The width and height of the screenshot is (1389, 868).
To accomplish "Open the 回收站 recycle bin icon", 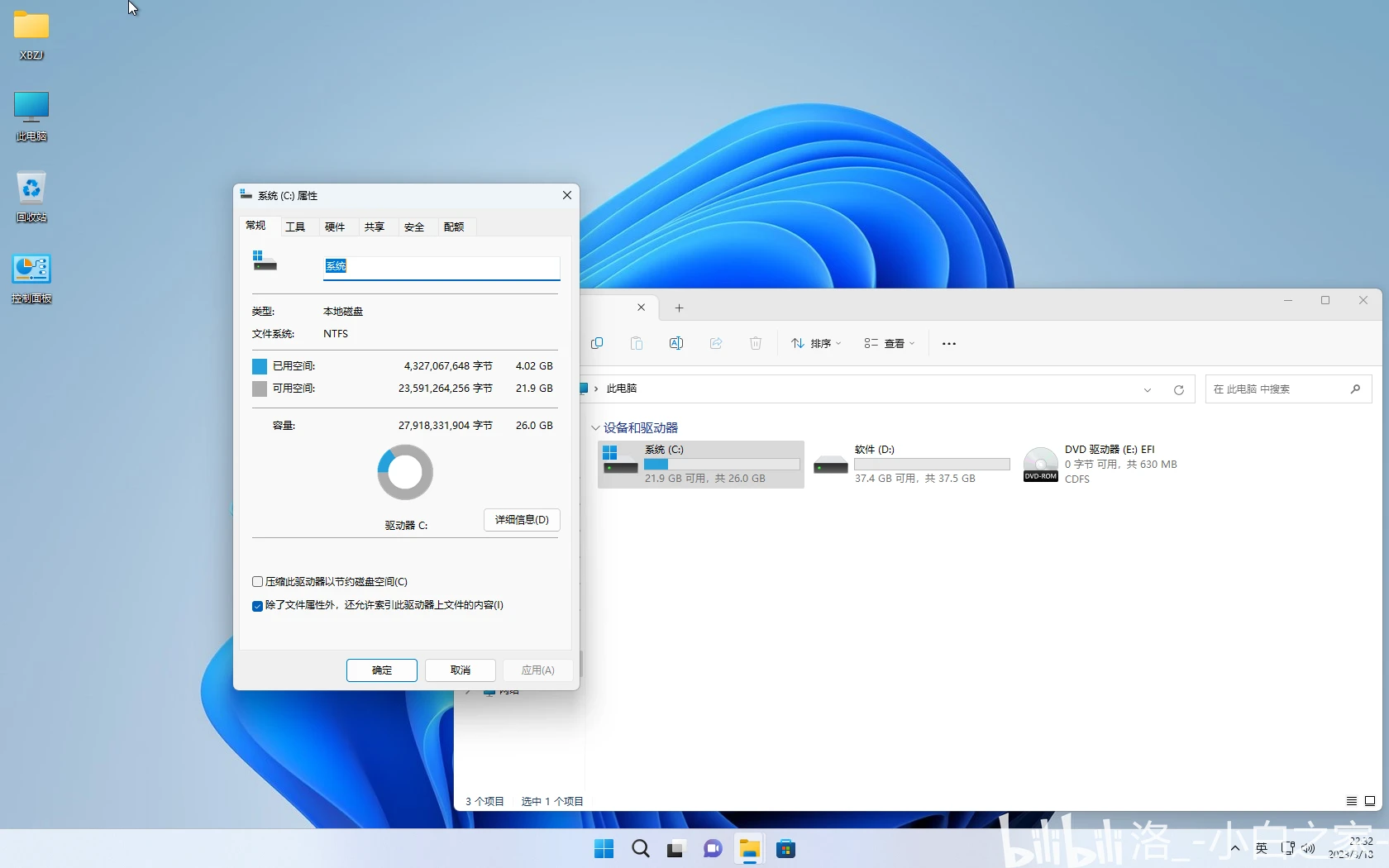I will pos(31,197).
